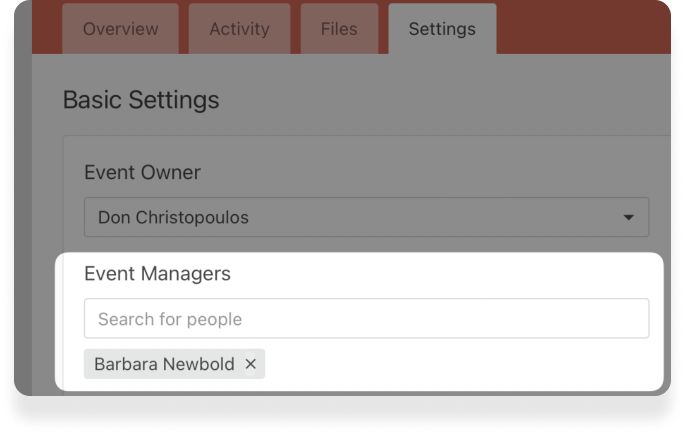Click the Event Owner dropdown caret arrow

628,217
